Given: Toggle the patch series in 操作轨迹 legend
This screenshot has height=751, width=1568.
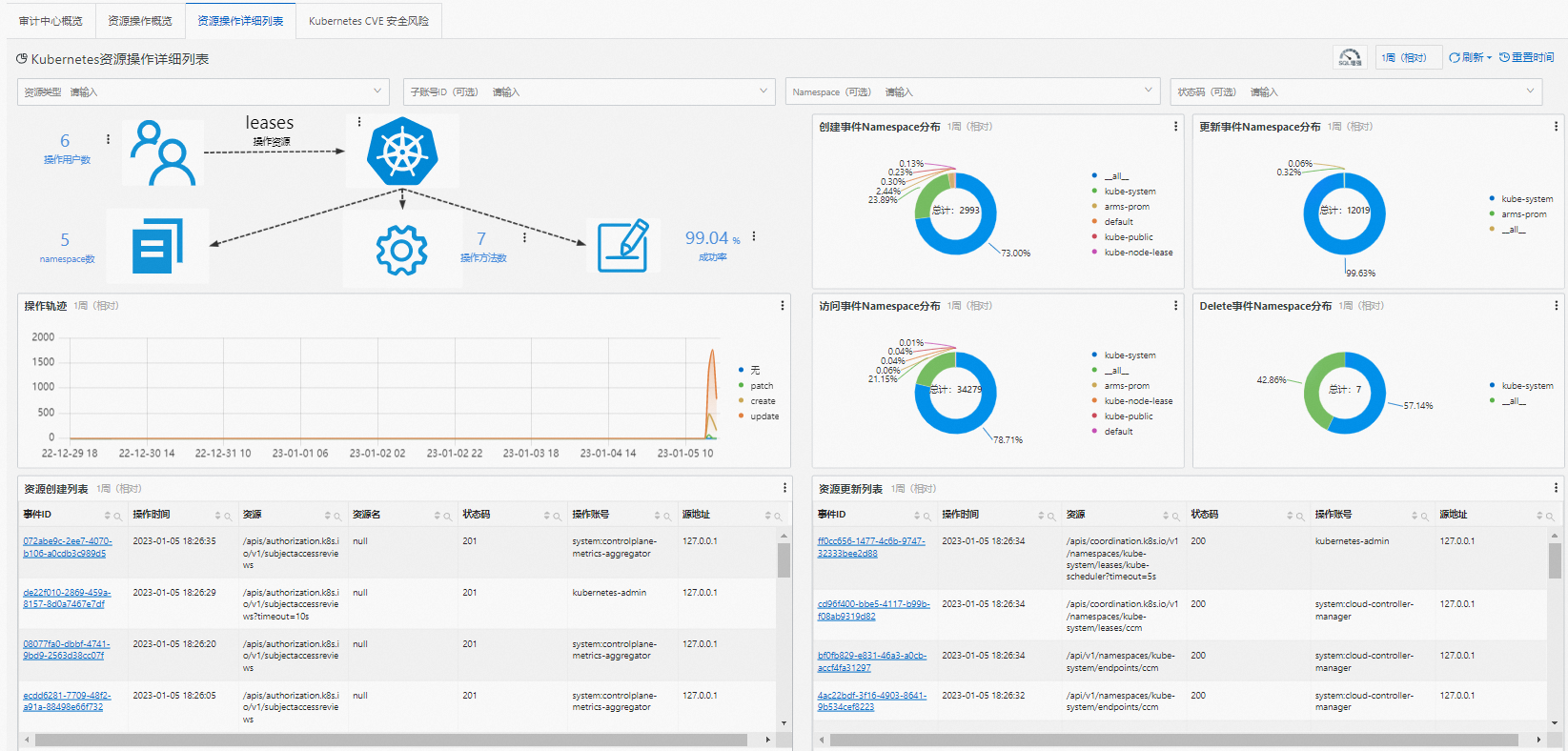Looking at the screenshot, I should point(756,386).
